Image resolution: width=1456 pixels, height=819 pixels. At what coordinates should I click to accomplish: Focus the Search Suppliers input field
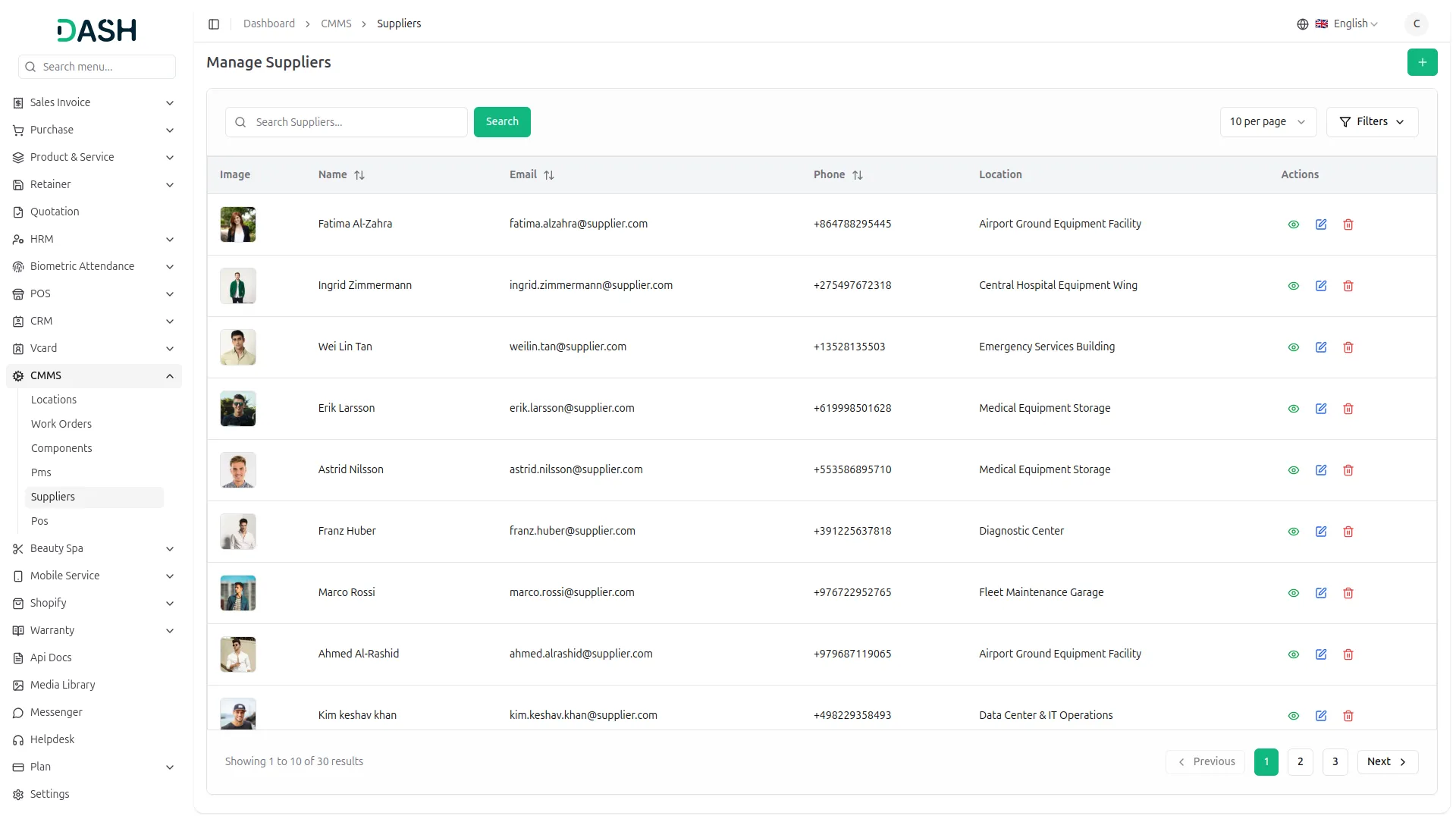coord(356,122)
